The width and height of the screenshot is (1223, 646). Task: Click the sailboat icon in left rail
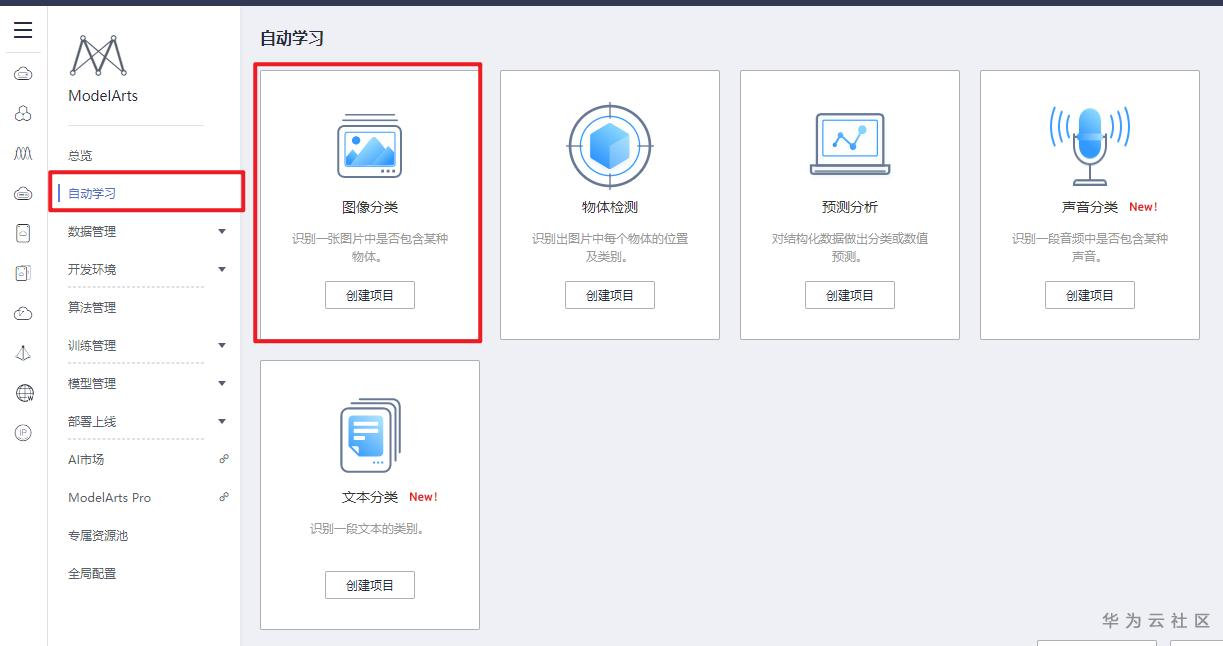[x=23, y=353]
